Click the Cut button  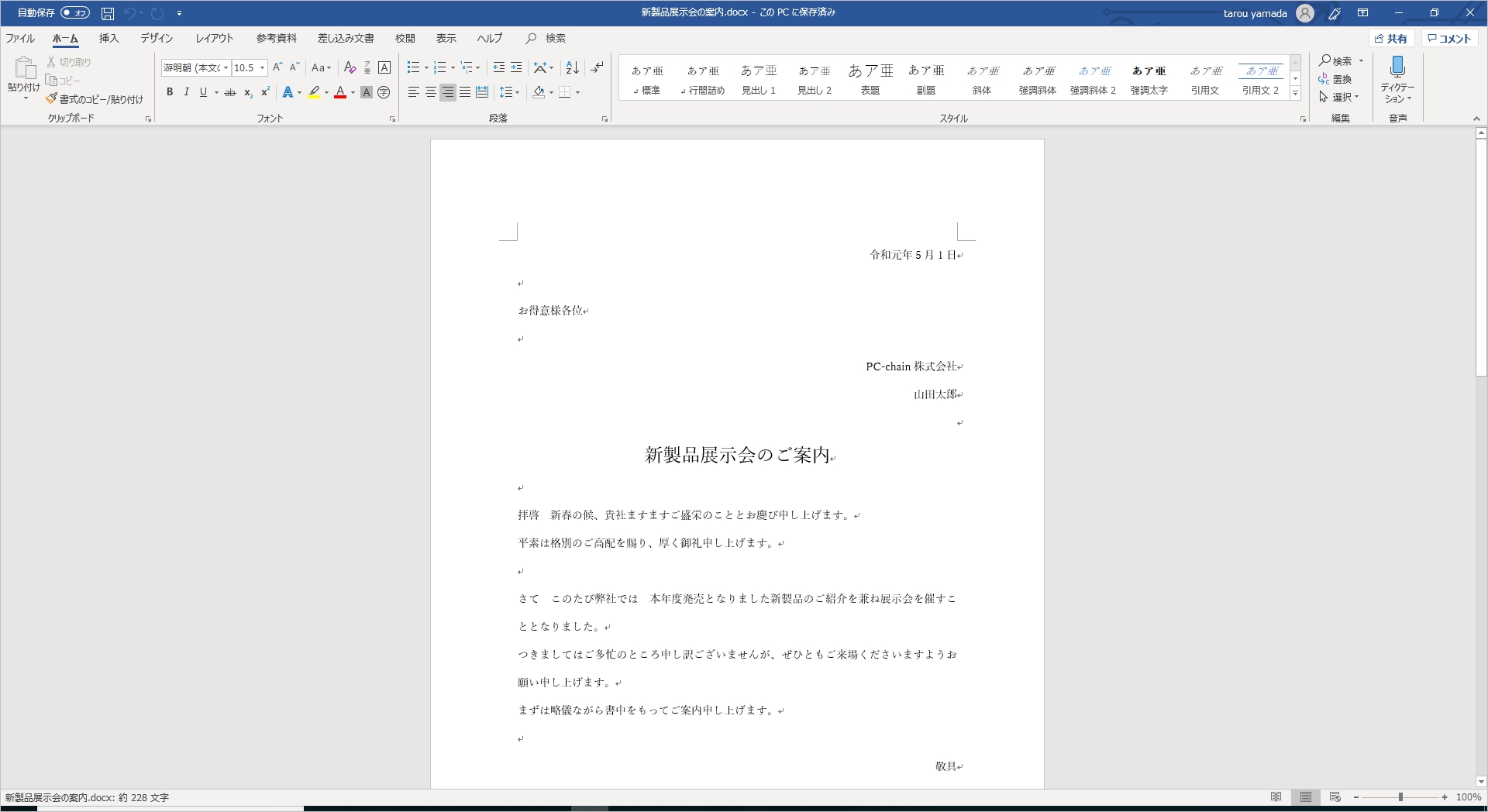[x=69, y=62]
